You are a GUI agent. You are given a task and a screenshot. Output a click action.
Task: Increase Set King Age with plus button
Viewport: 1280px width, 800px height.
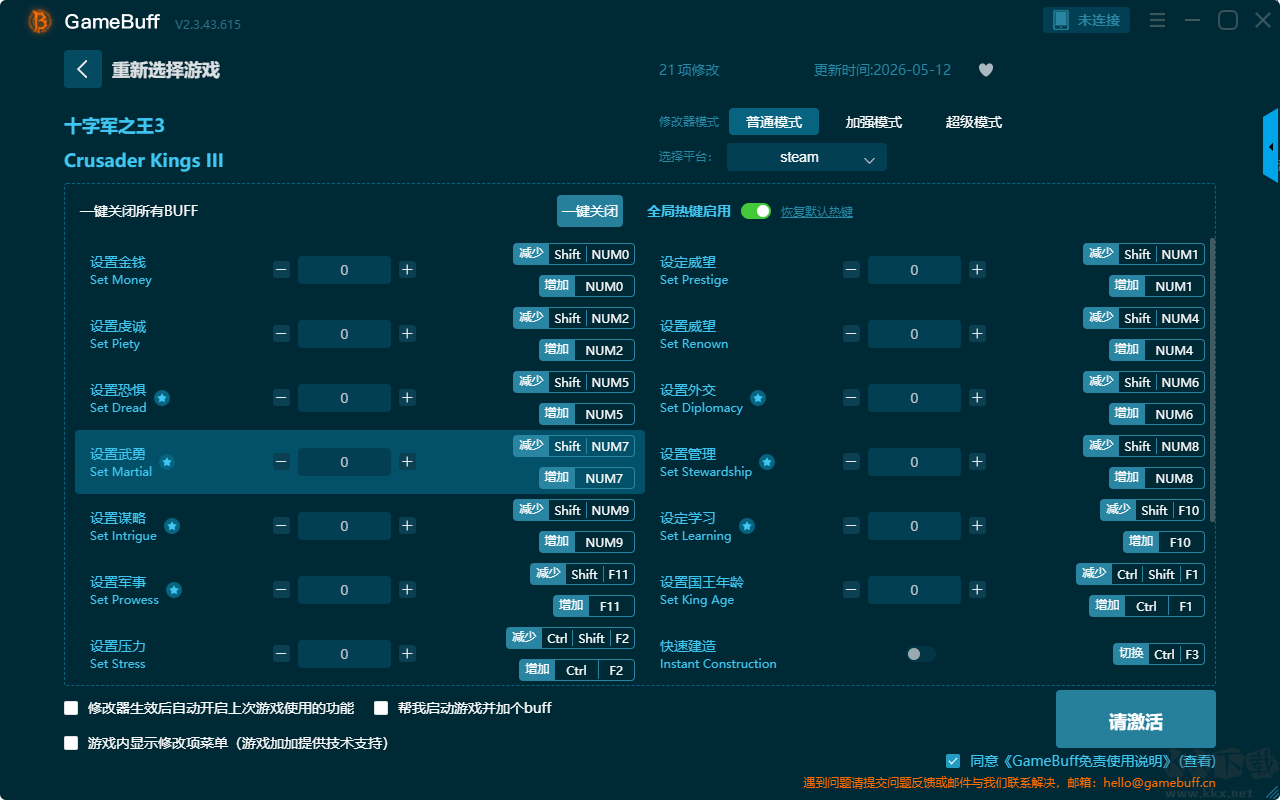tap(977, 590)
